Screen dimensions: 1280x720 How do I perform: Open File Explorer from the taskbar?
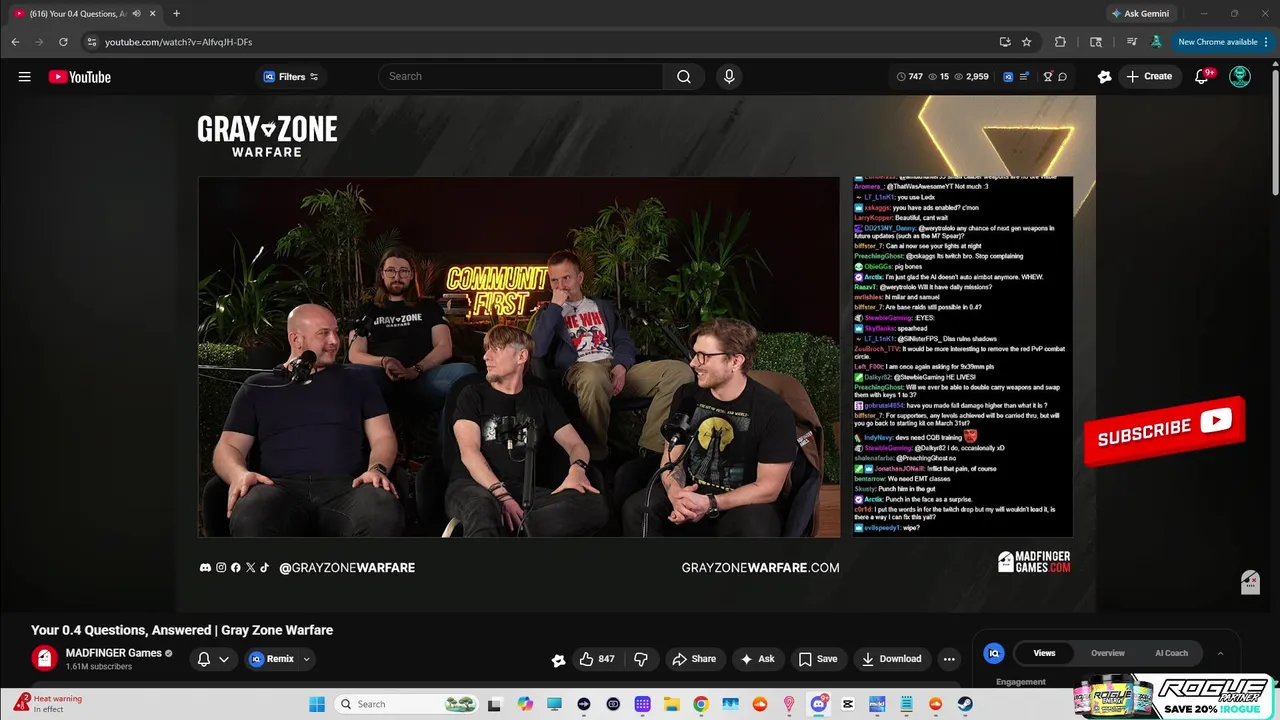(672, 704)
